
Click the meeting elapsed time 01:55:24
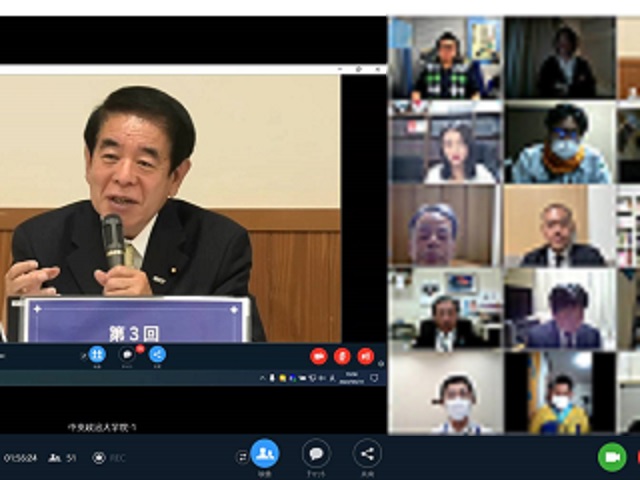point(21,458)
